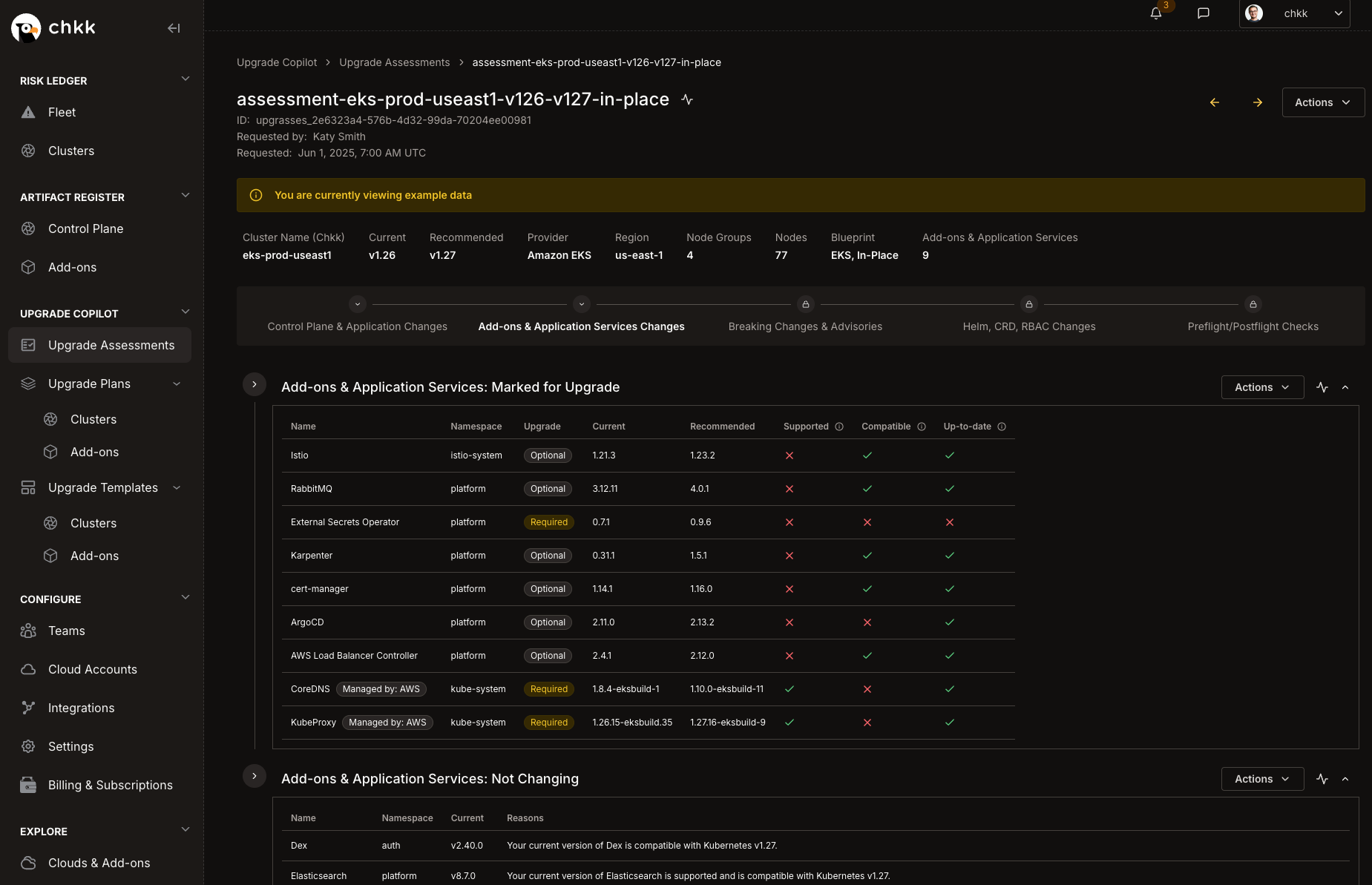Click info icon in example data banner
Image resolution: width=1372 pixels, height=885 pixels.
[256, 195]
